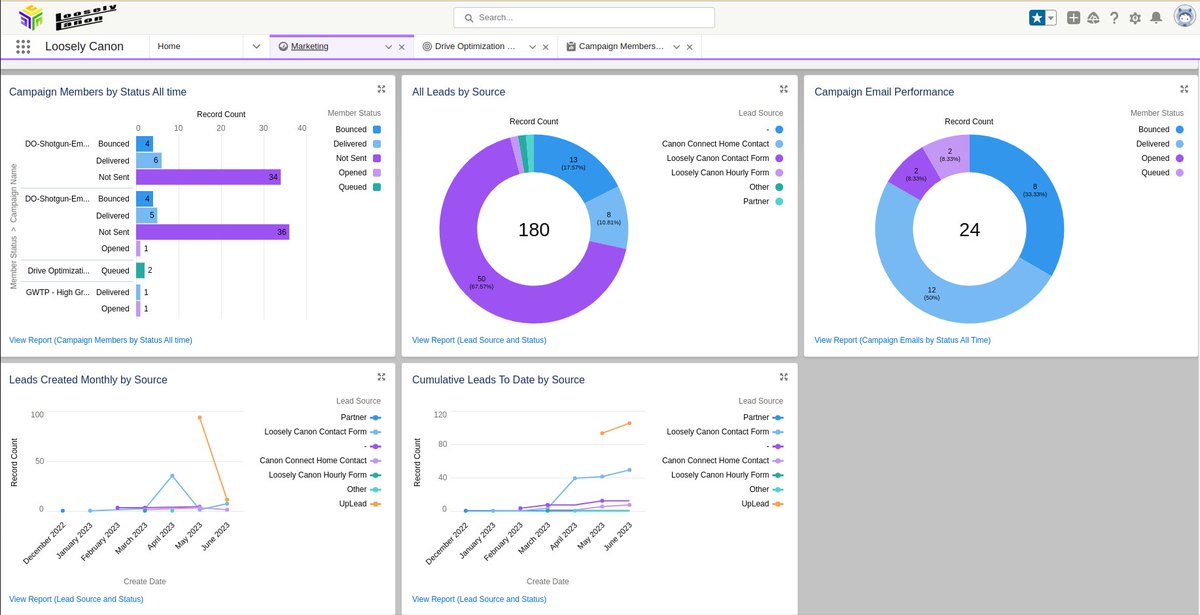Open the Setup gear menu

coord(1135,17)
